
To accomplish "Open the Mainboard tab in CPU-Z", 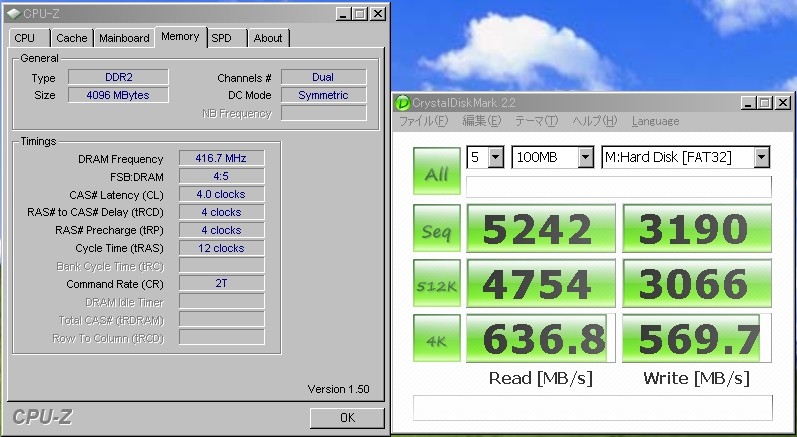I will point(124,38).
